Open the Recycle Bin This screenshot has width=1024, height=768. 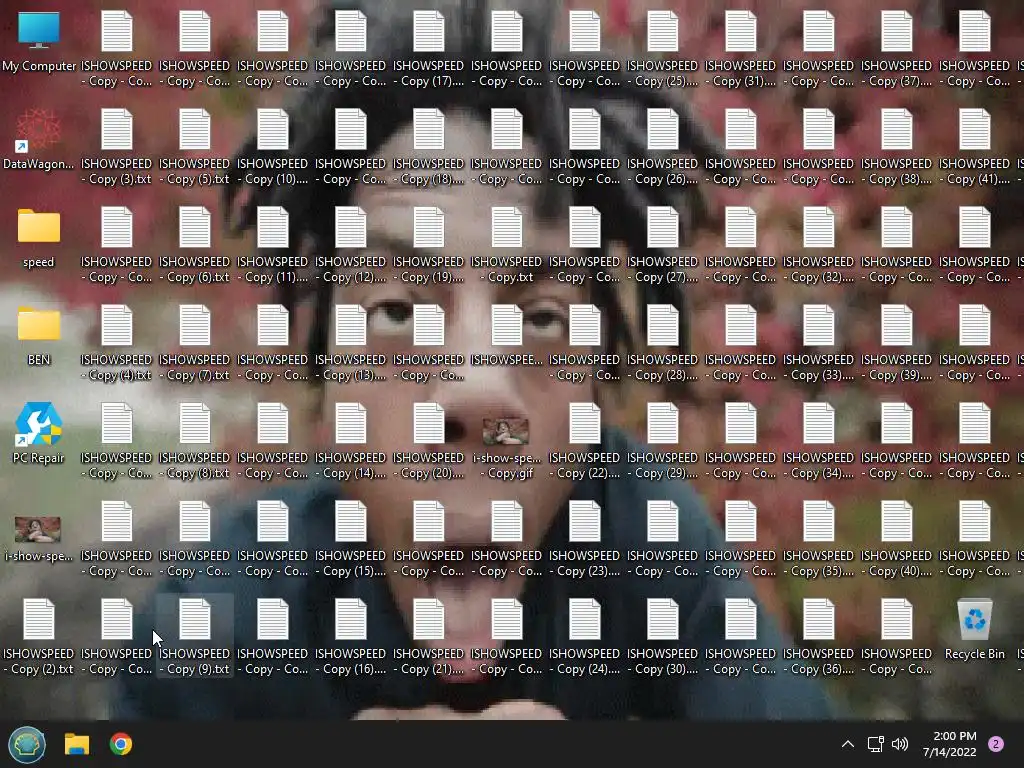[x=974, y=630]
